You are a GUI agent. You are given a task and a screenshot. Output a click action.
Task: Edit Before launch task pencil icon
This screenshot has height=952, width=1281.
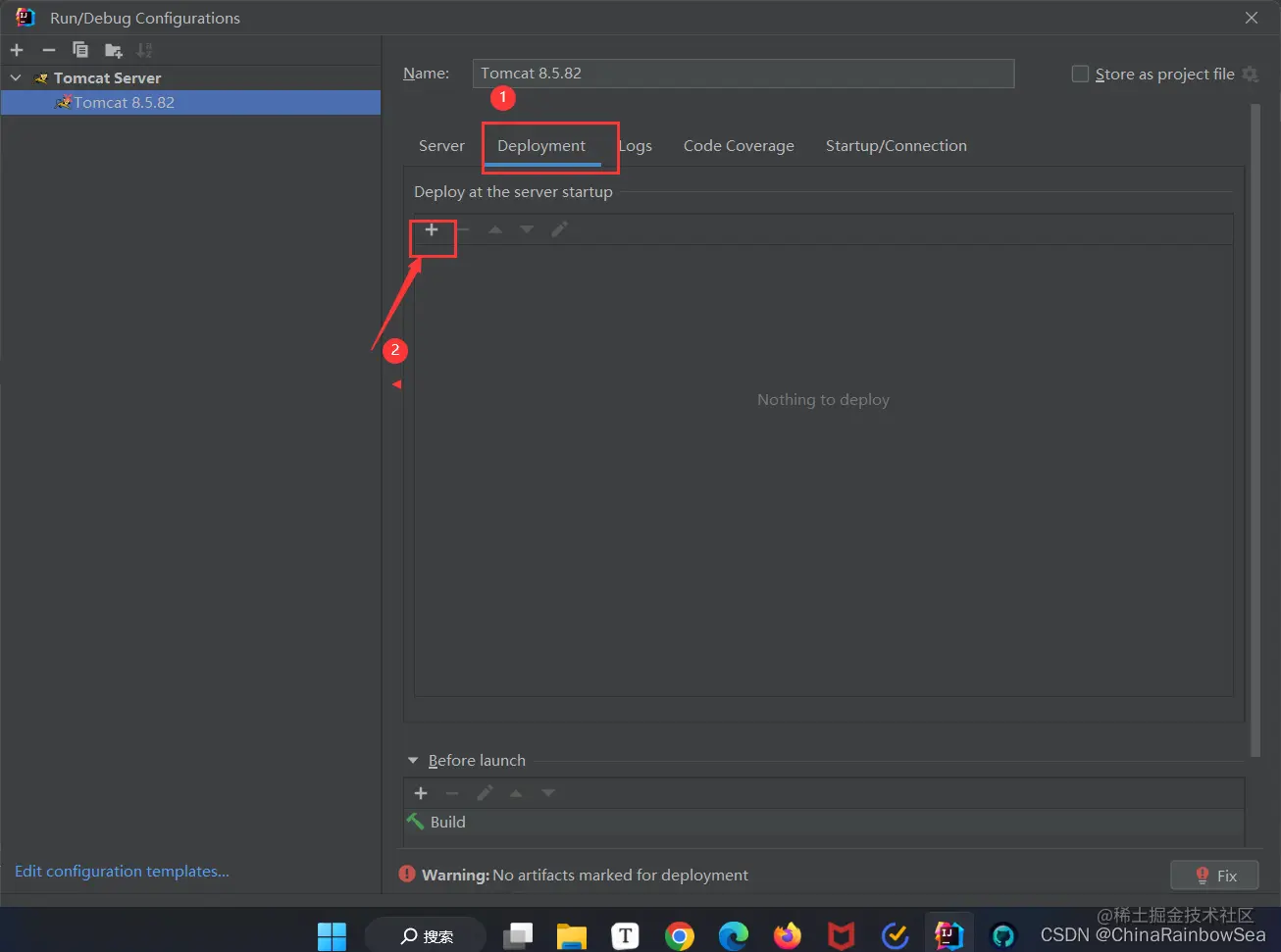(x=485, y=793)
